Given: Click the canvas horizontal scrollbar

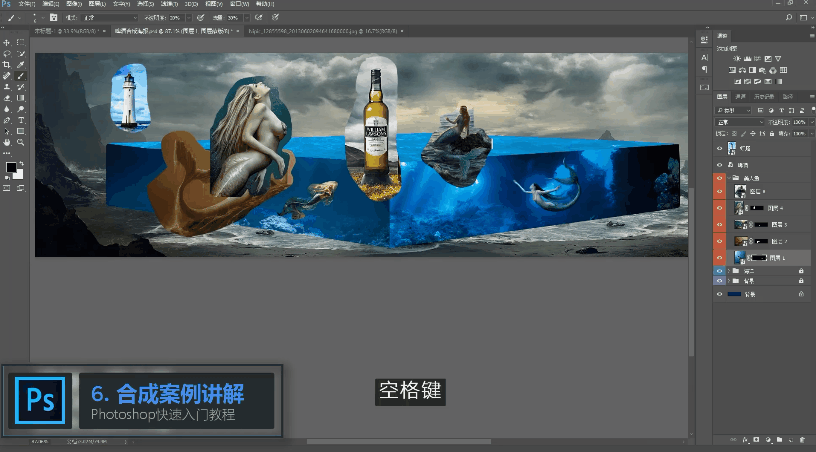Looking at the screenshot, I should coord(399,442).
